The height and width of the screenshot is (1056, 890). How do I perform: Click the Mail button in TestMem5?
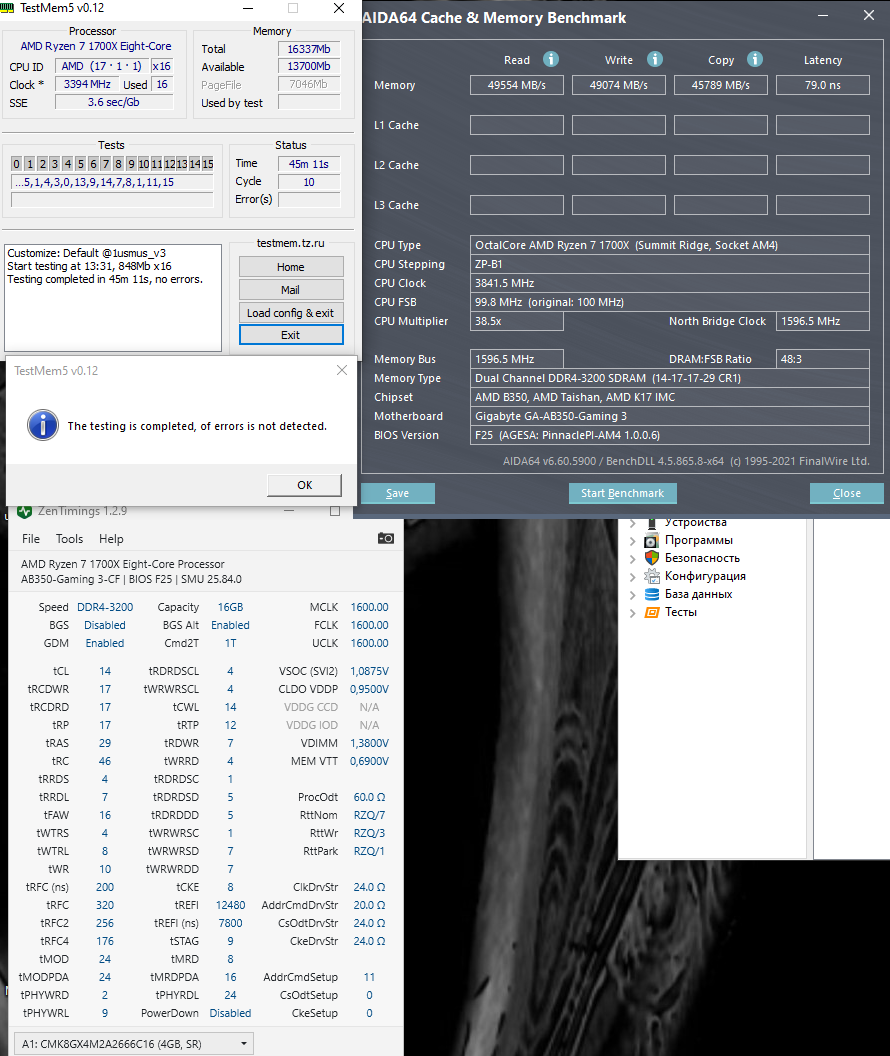tap(291, 290)
